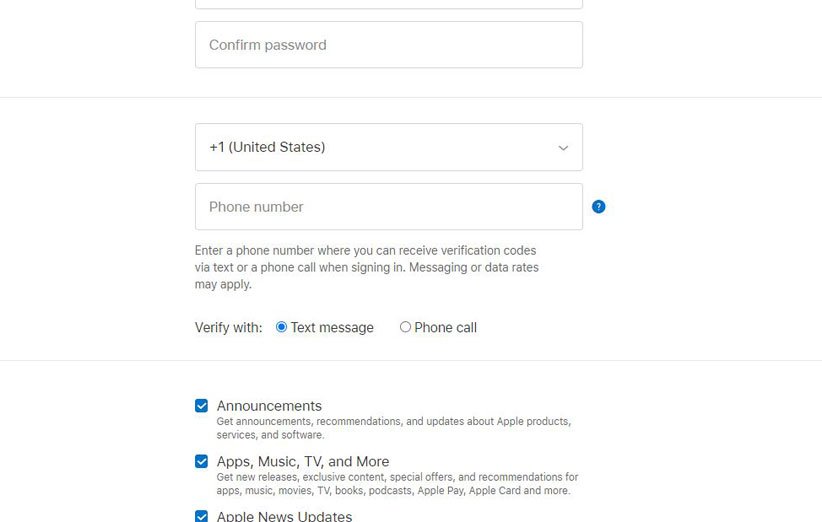Click the blue help icon beside Phone number
Image resolution: width=822 pixels, height=522 pixels.
(599, 207)
